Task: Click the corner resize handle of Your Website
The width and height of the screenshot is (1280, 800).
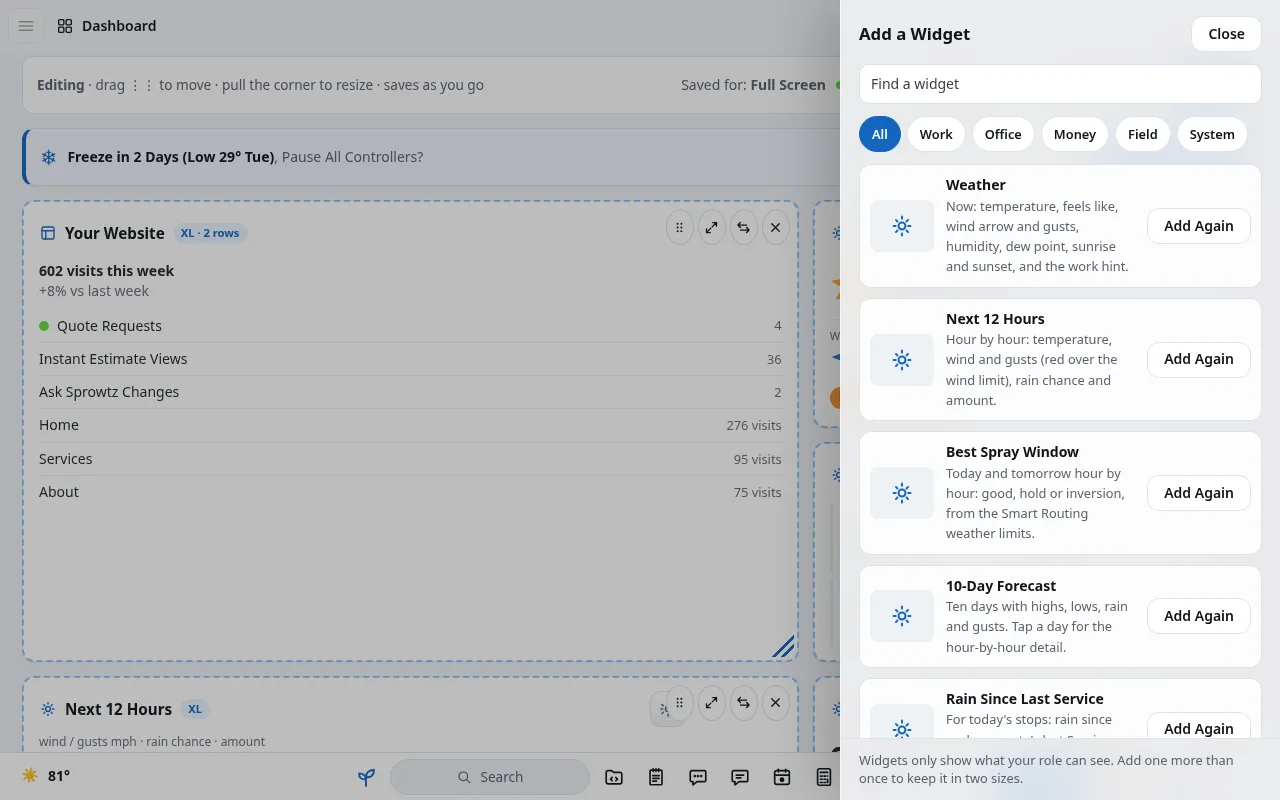Action: coord(784,647)
